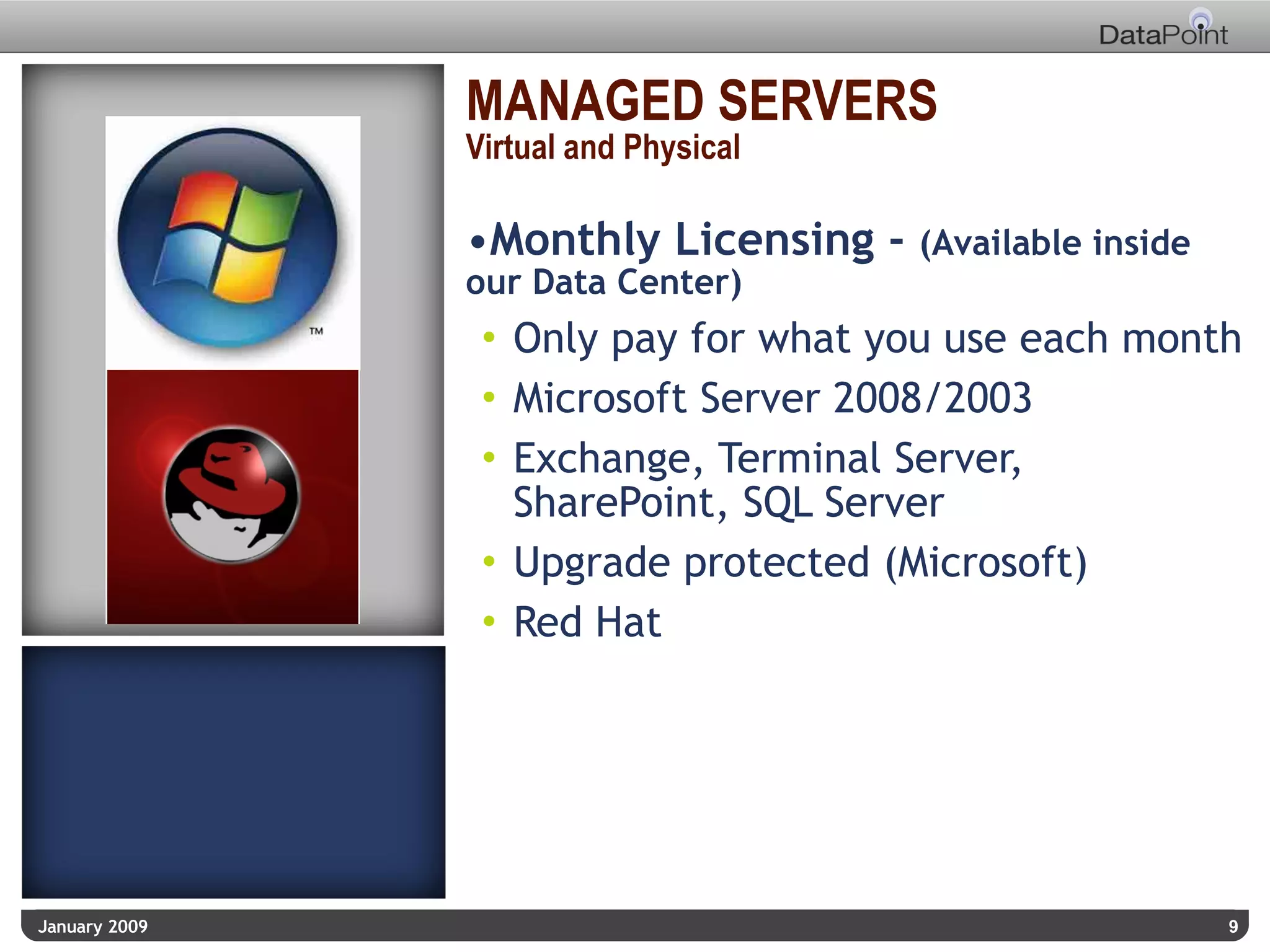Select the MANAGED SERVERS title
Image resolution: width=1270 pixels, height=952 pixels.
[x=701, y=101]
